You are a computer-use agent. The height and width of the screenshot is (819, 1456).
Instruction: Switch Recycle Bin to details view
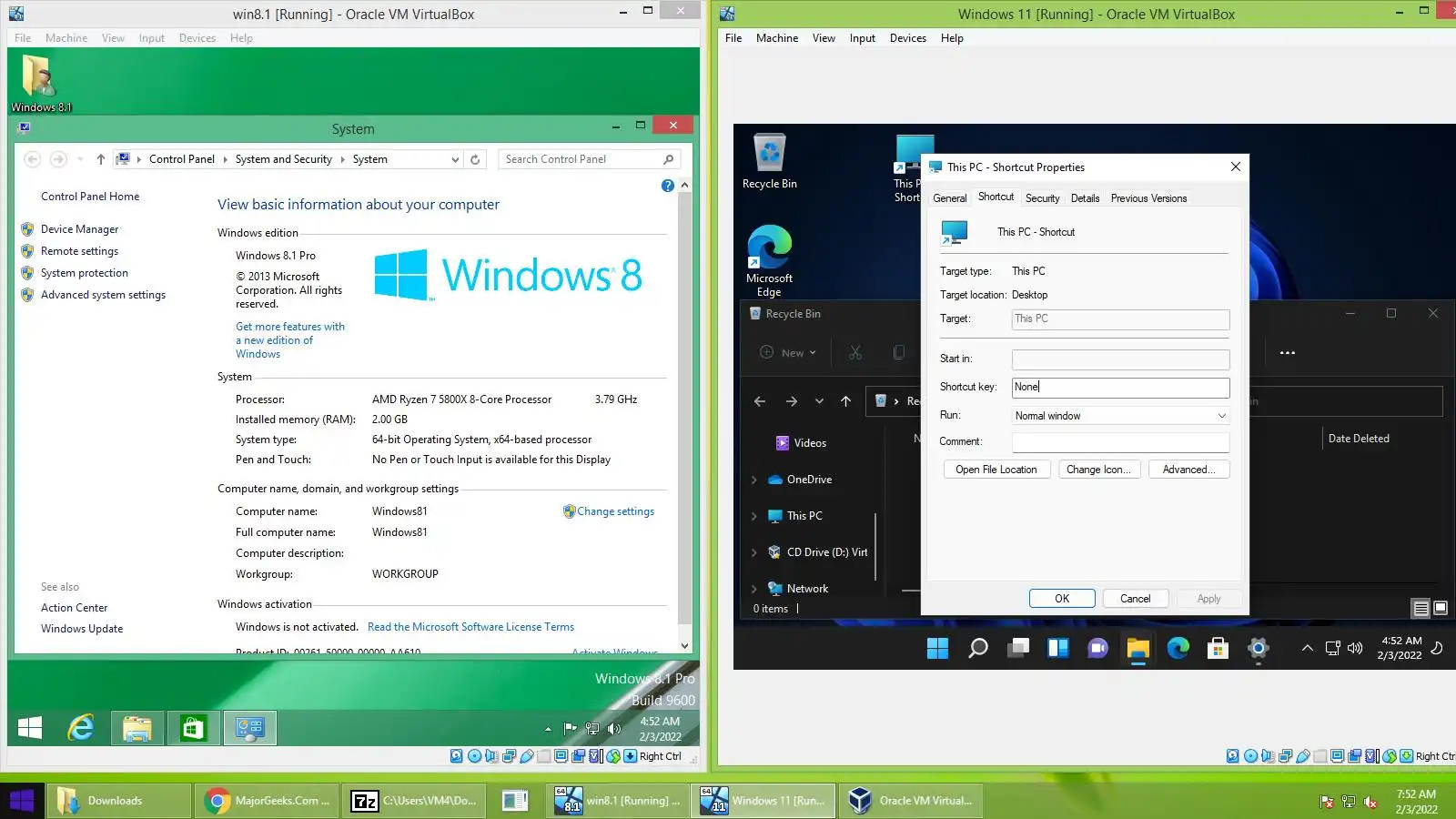click(1420, 608)
